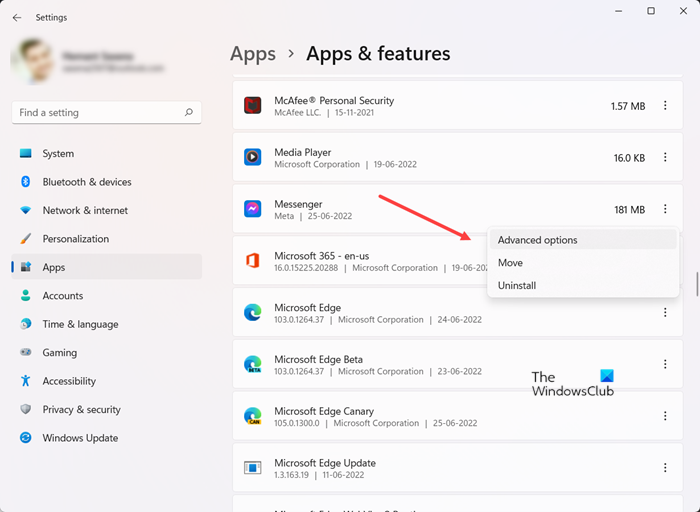Click the Accessibility figure icon

click(26, 381)
